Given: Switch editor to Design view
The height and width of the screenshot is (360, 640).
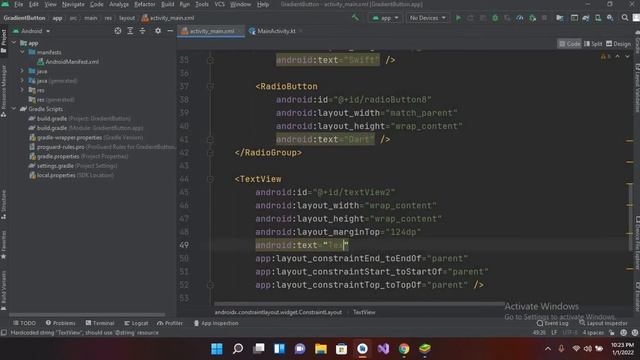Looking at the screenshot, I should click(x=618, y=44).
